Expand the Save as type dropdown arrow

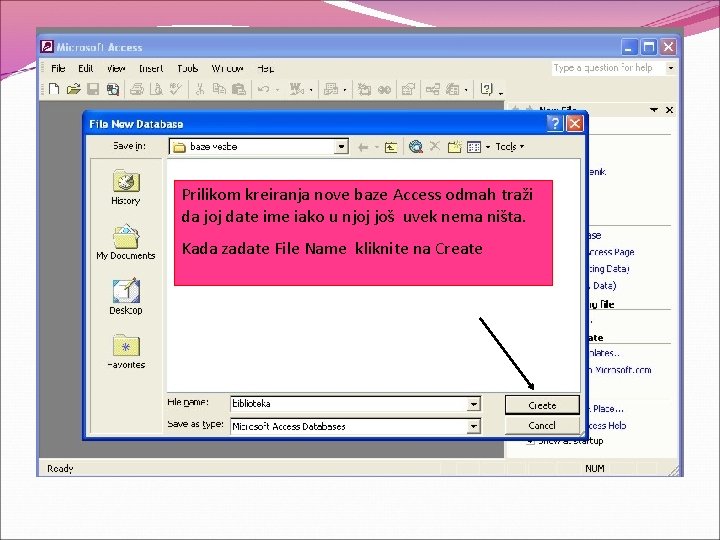point(474,427)
